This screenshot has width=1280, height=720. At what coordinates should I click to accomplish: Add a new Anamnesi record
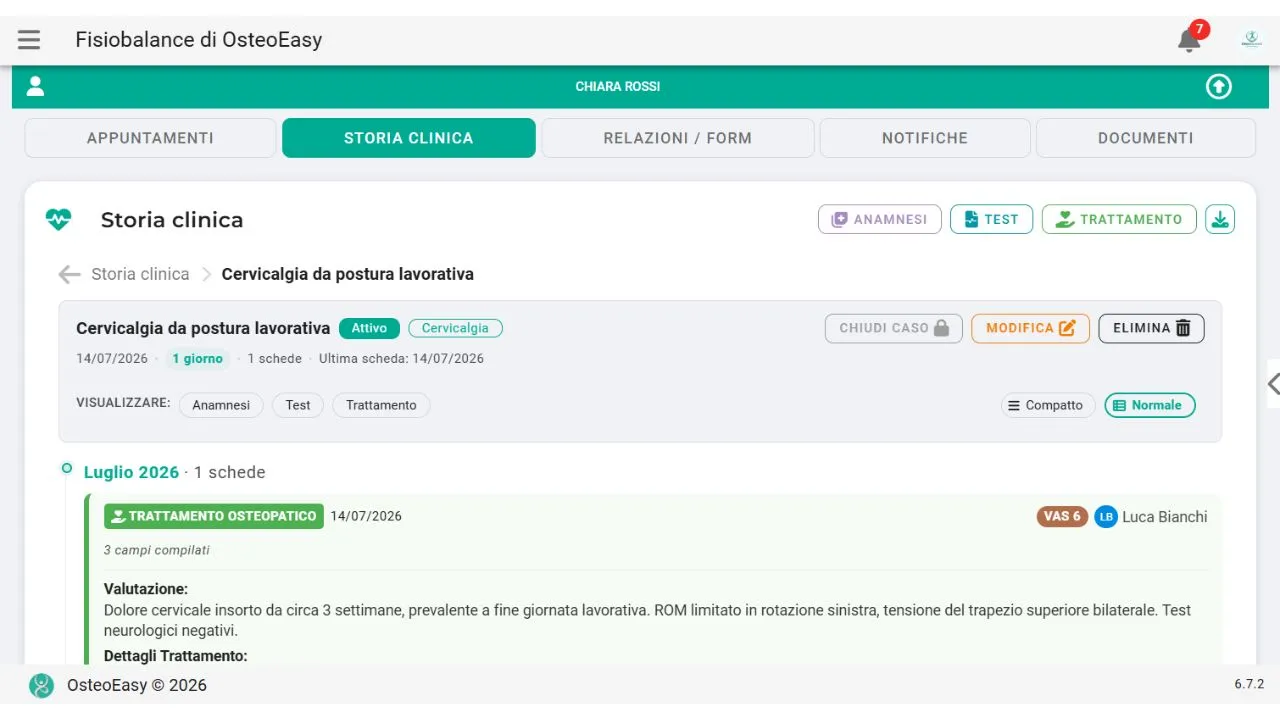click(x=879, y=219)
